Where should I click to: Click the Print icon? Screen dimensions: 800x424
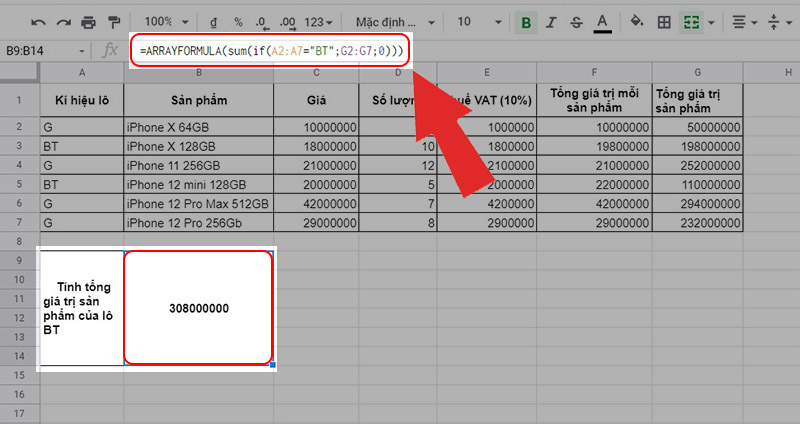[88, 21]
